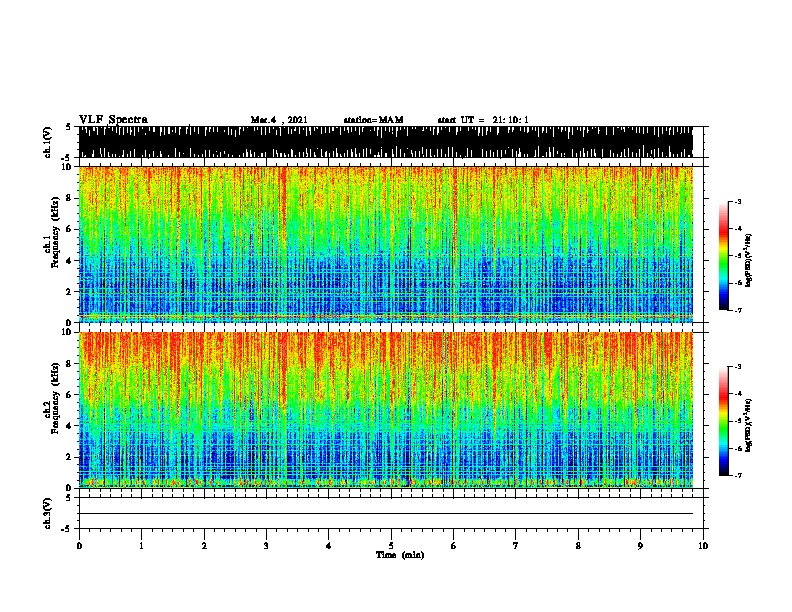Click the "-5" label on ch.2 colorbar
Image resolution: width=792 pixels, height=612 pixels.
click(738, 421)
